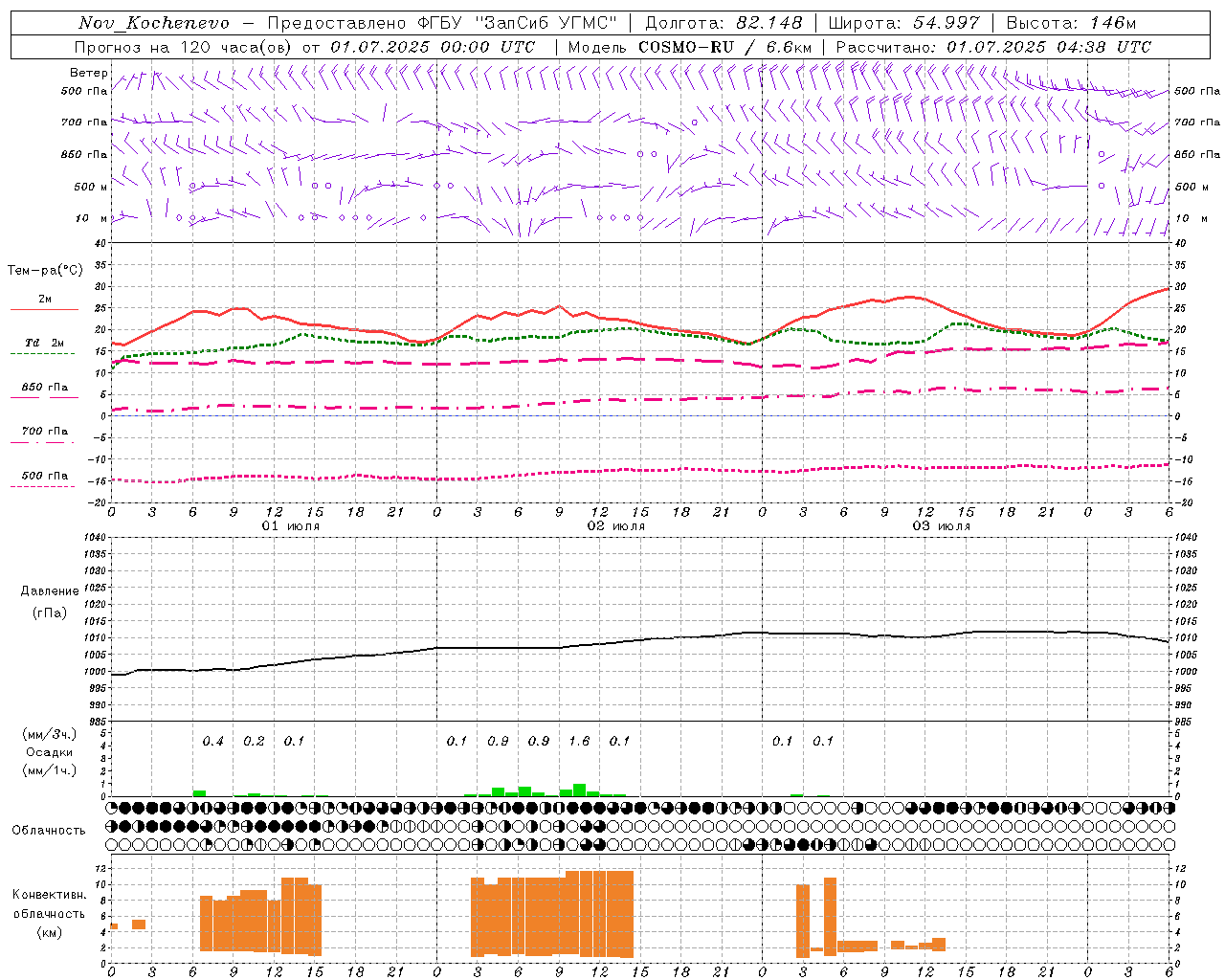This screenshot has height=980, width=1225.
Task: Click the "2м" temperature legend label
Action: [45, 299]
